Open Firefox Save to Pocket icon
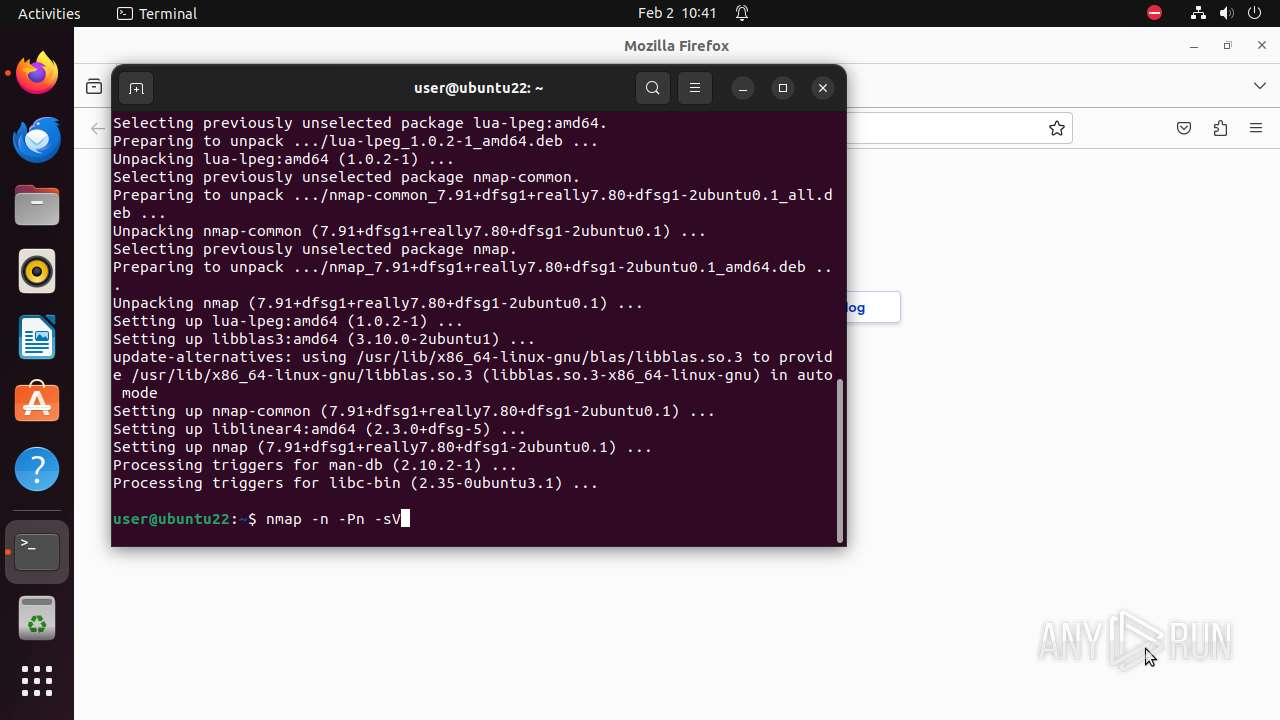1280x720 pixels. click(x=1184, y=128)
